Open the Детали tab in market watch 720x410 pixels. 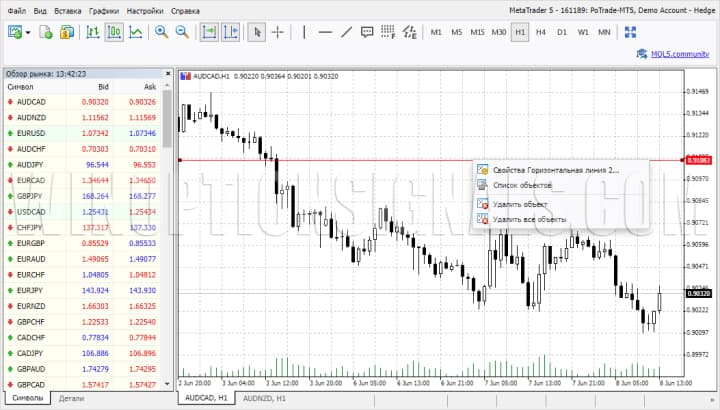pos(72,398)
